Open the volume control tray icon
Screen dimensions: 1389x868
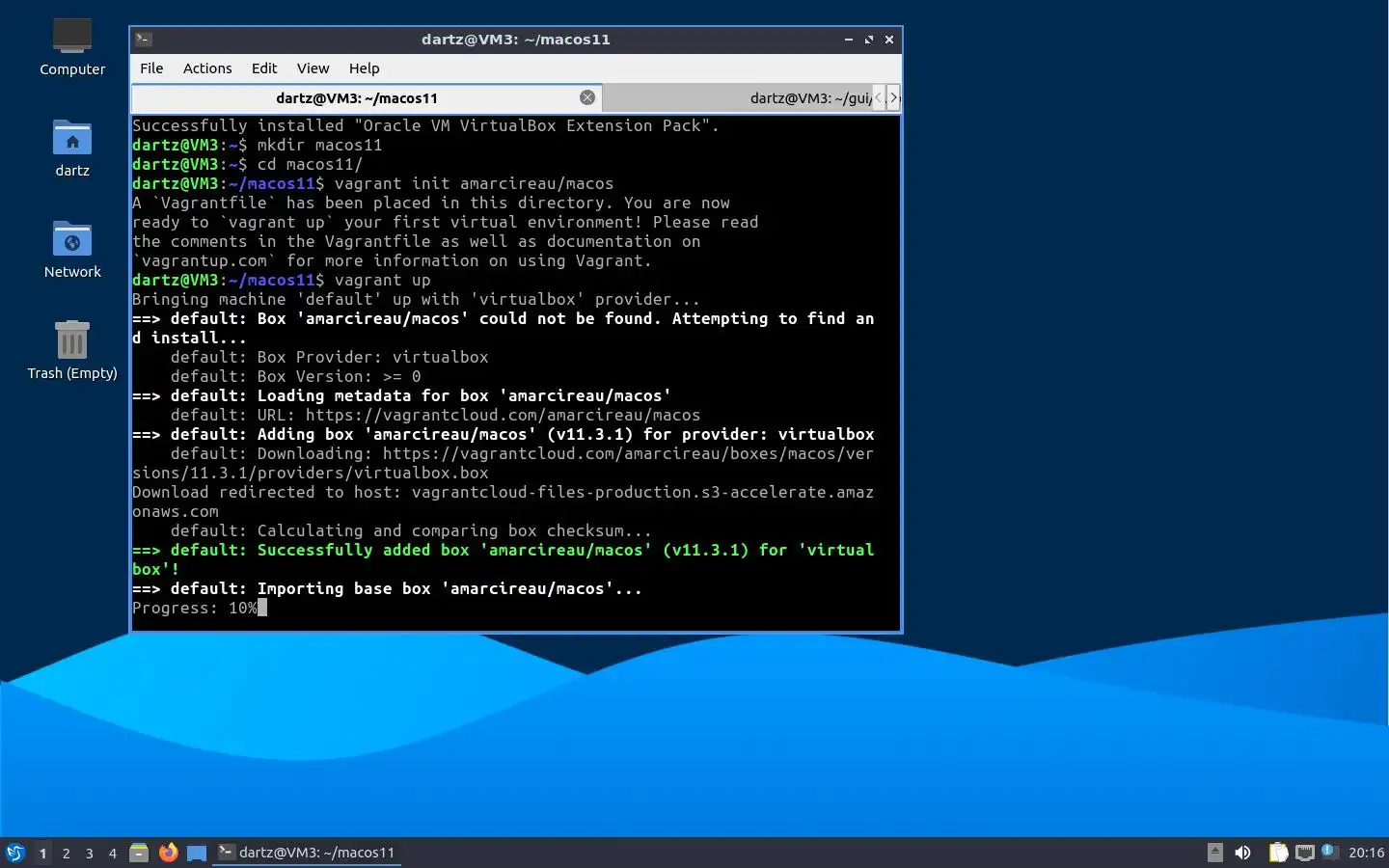pos(1242,853)
